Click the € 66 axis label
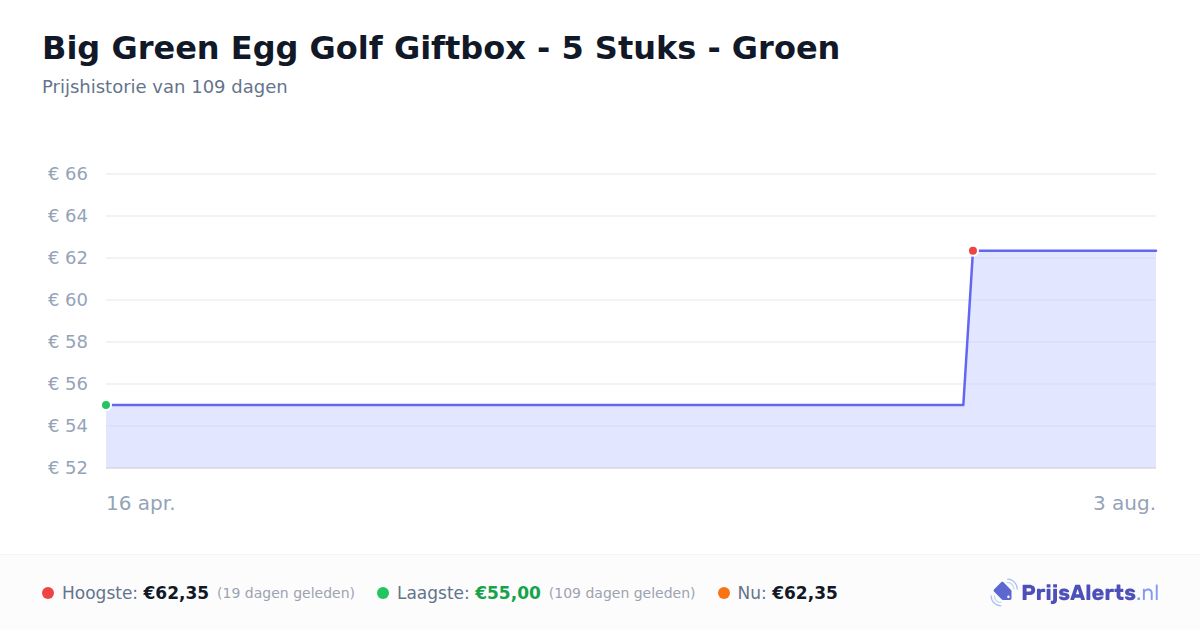The width and height of the screenshot is (1200, 630). tap(68, 174)
